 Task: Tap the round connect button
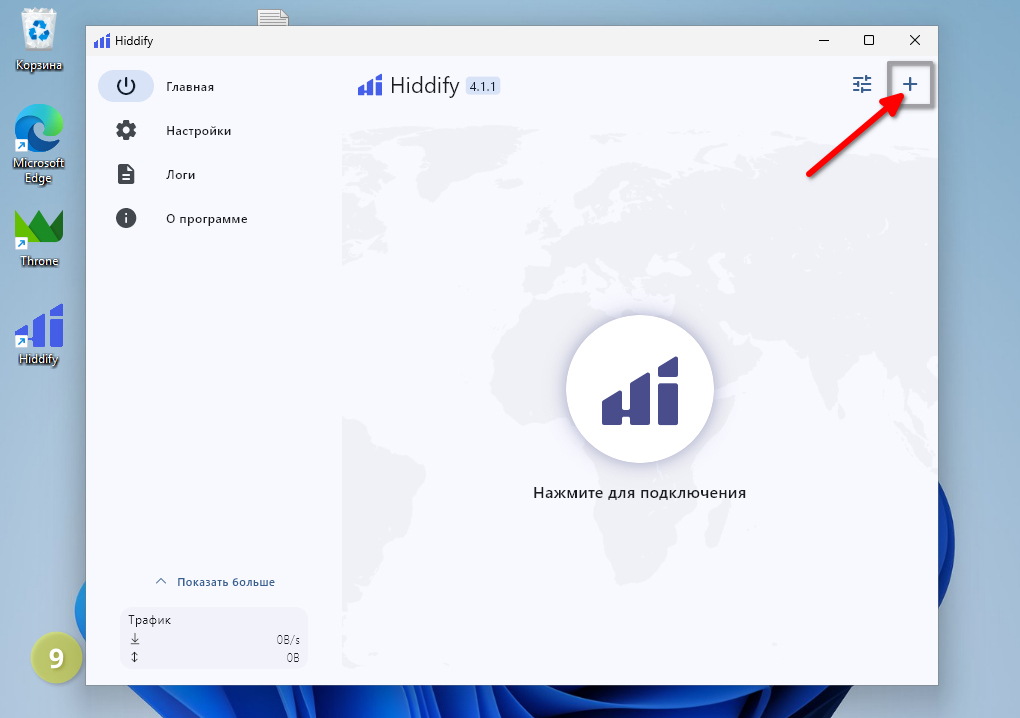(x=640, y=389)
